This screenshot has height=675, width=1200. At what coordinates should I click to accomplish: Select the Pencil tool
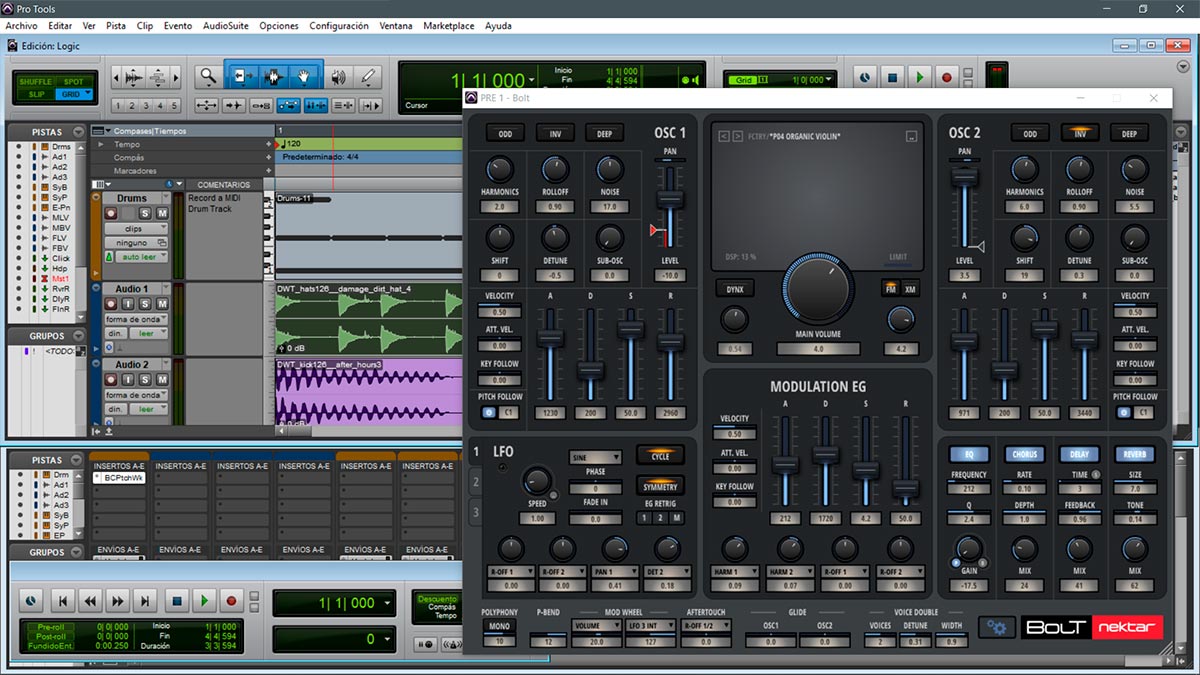coord(368,76)
